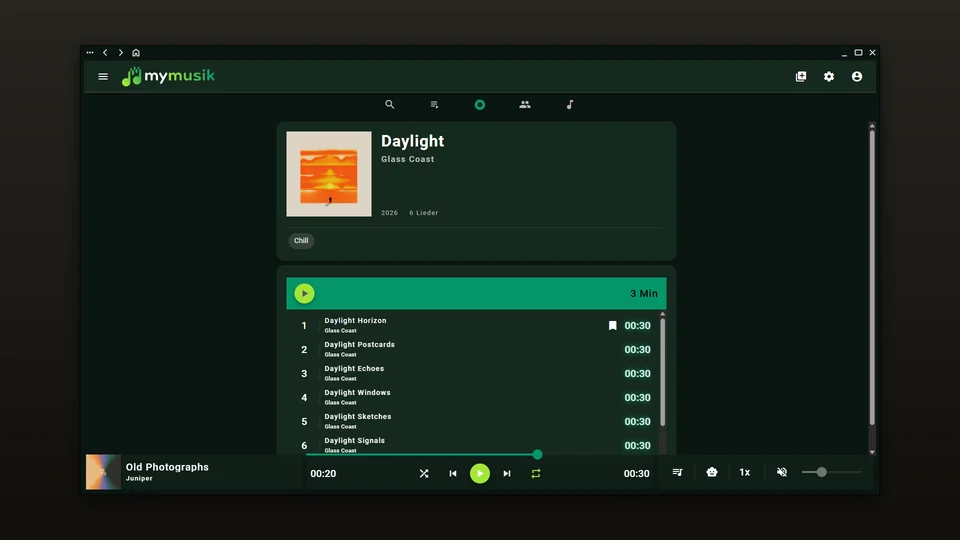The width and height of the screenshot is (960, 540).
Task: Change the 1x playback speed
Action: coord(744,472)
